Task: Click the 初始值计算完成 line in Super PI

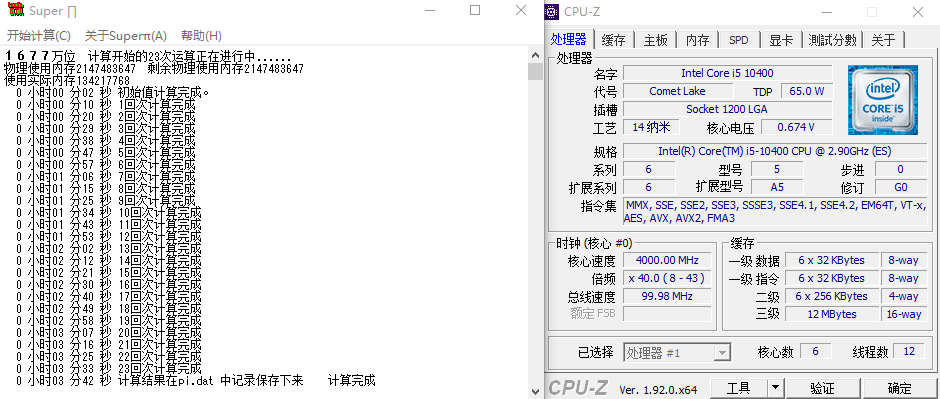Action: coord(113,93)
